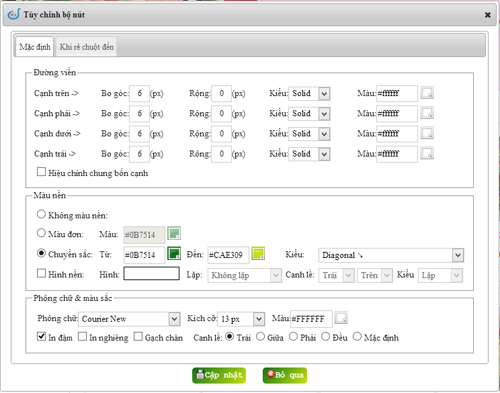The height and width of the screenshot is (393, 500).
Task: Click the gradient Từ #0B7514 field
Action: coord(144,255)
